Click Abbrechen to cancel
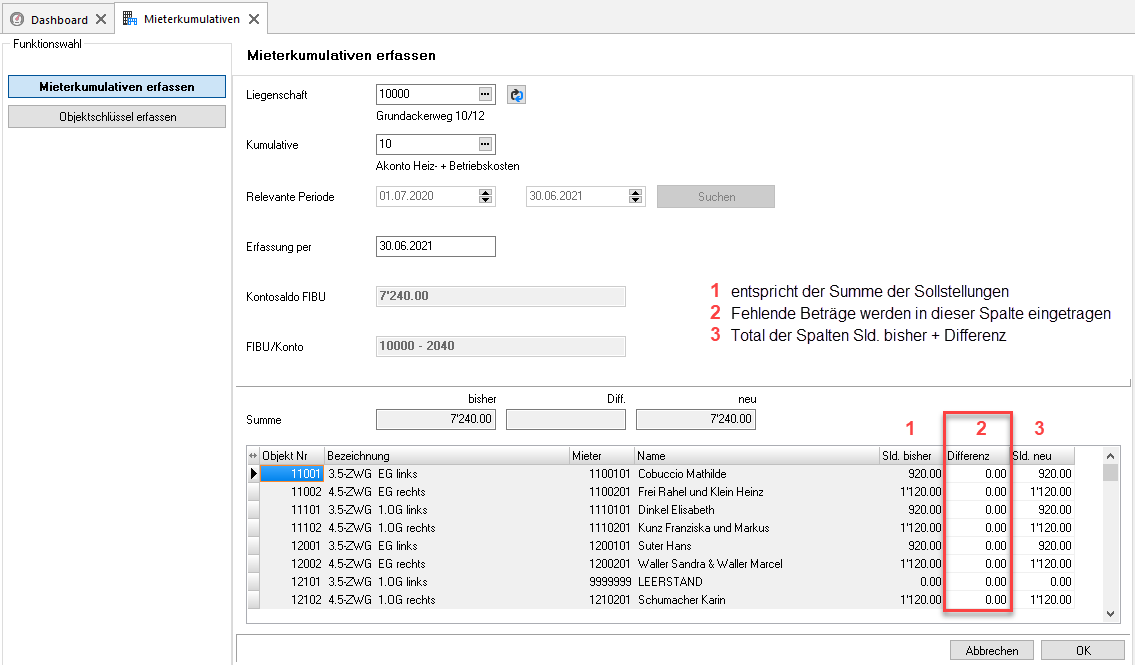 point(992,651)
